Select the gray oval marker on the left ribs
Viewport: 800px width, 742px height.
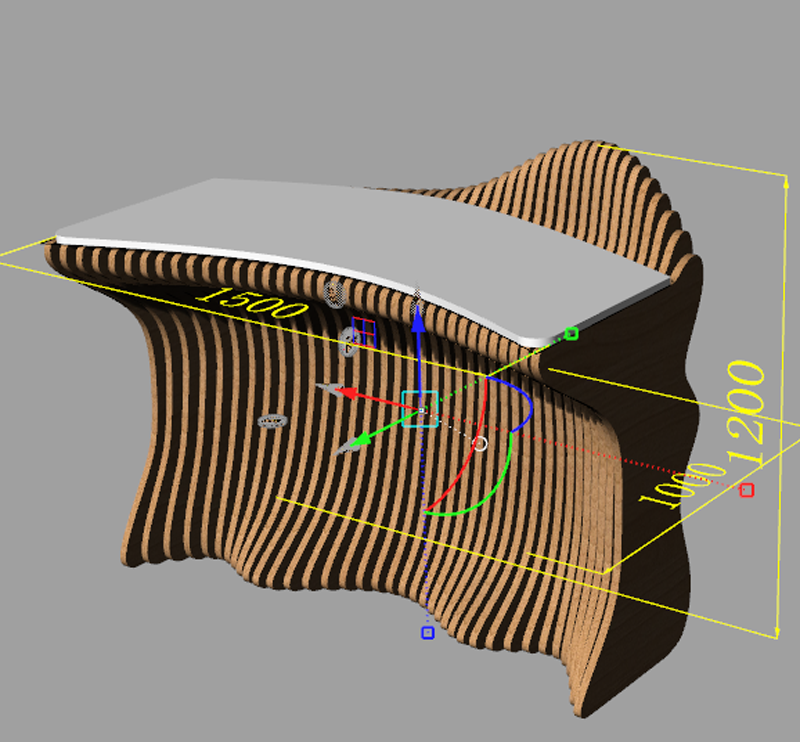tap(272, 422)
